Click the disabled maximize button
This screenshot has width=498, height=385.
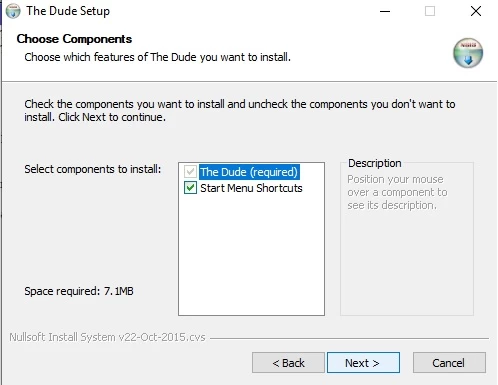(430, 11)
